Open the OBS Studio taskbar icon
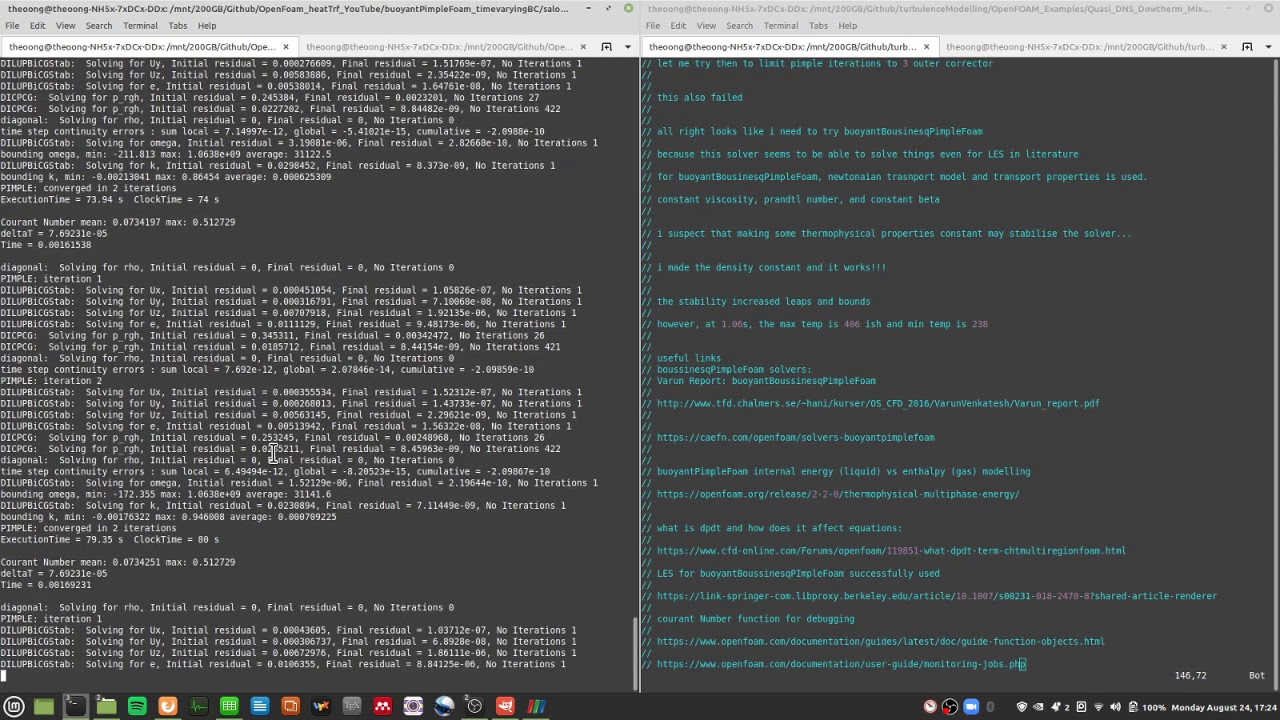 (x=475, y=707)
